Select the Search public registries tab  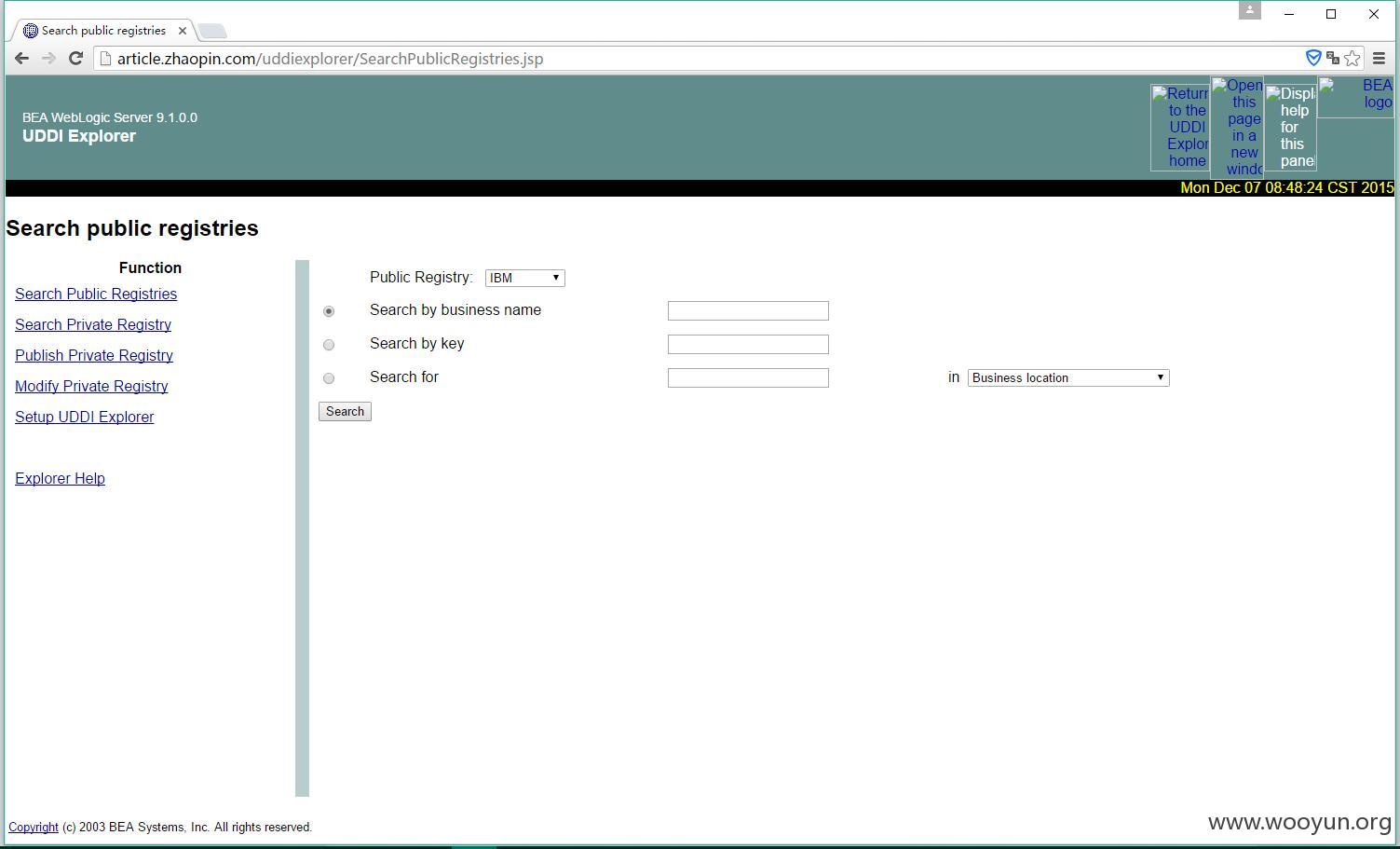coord(103,31)
